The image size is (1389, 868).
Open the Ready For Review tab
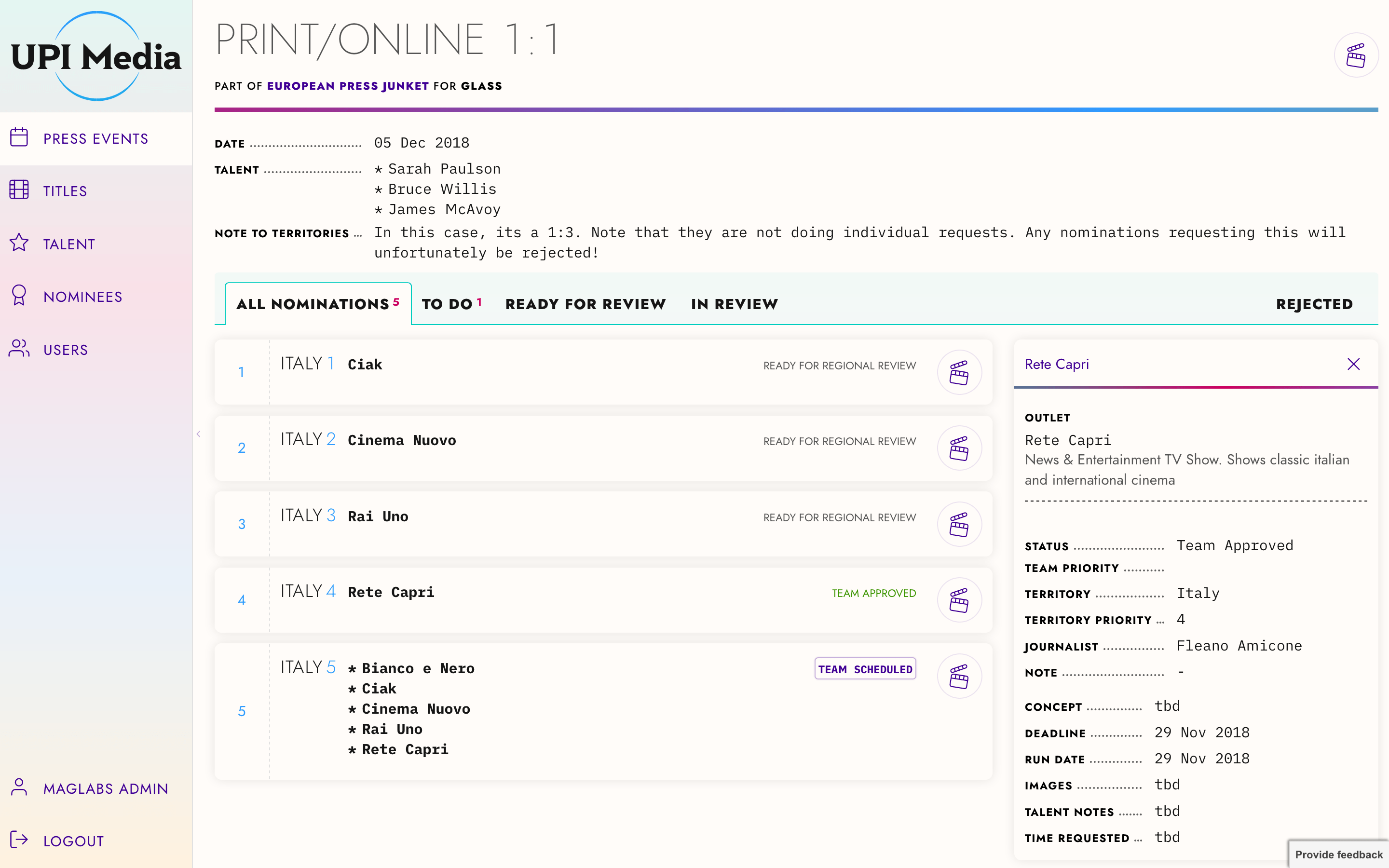(586, 304)
